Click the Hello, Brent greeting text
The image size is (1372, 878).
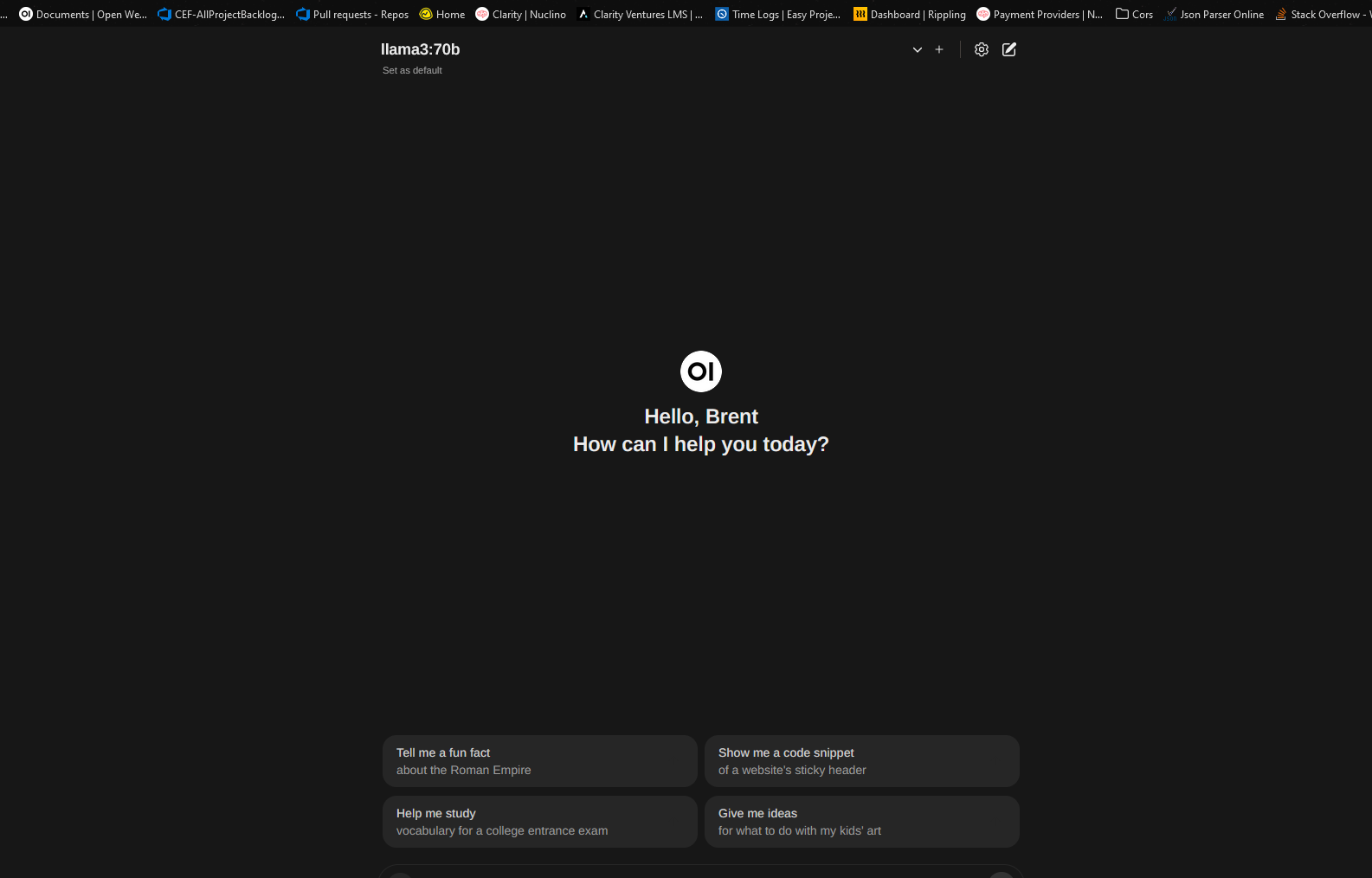tap(701, 416)
